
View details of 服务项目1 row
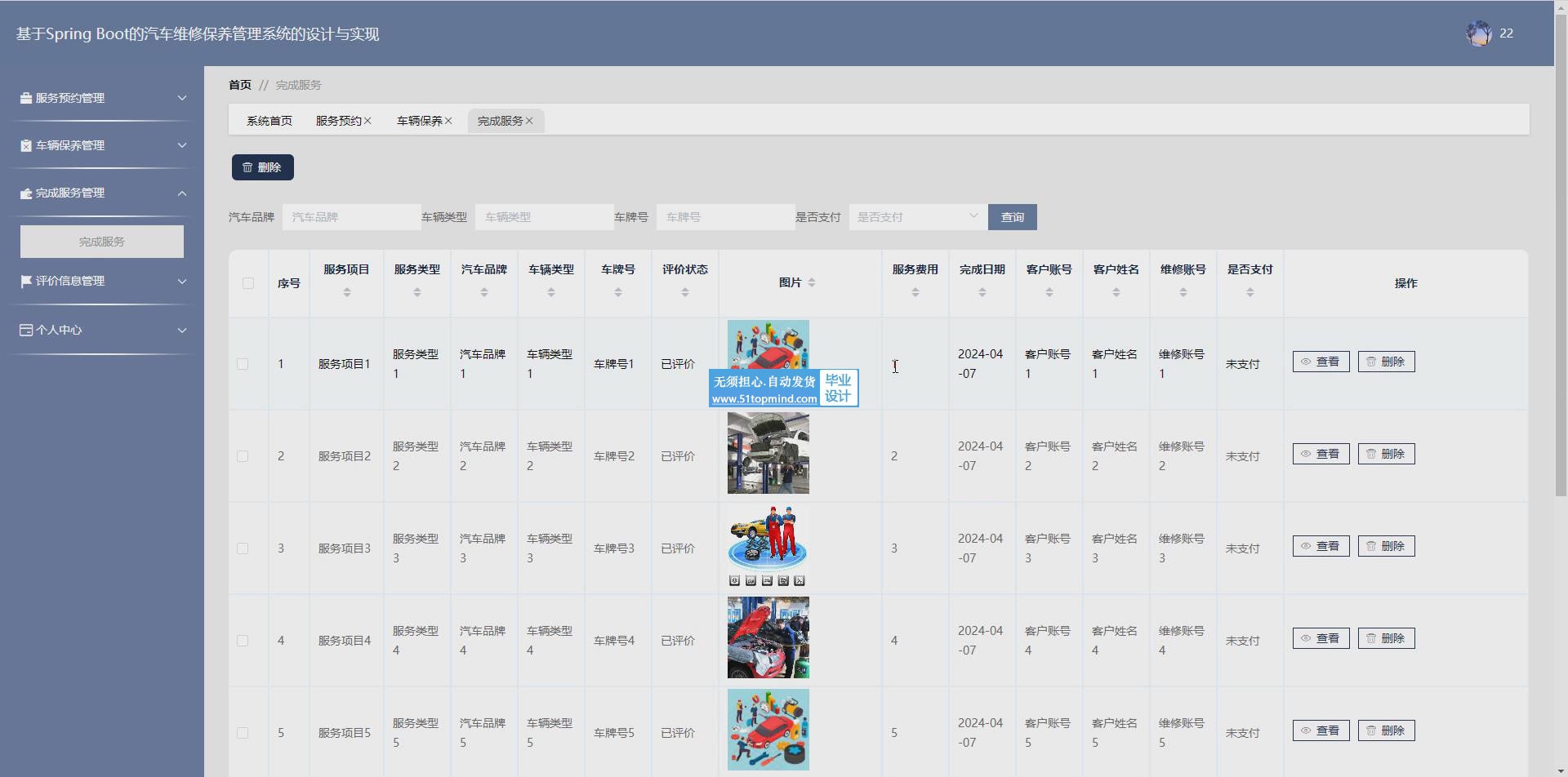point(1321,362)
